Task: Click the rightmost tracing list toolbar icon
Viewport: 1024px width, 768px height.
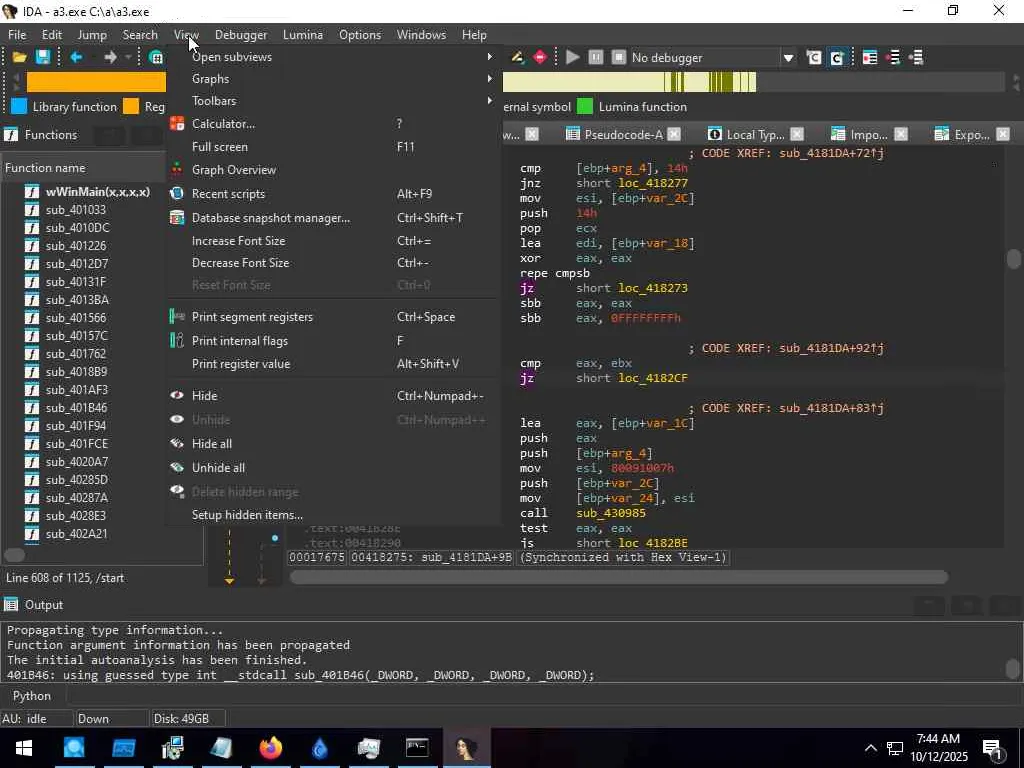Action: (916, 57)
